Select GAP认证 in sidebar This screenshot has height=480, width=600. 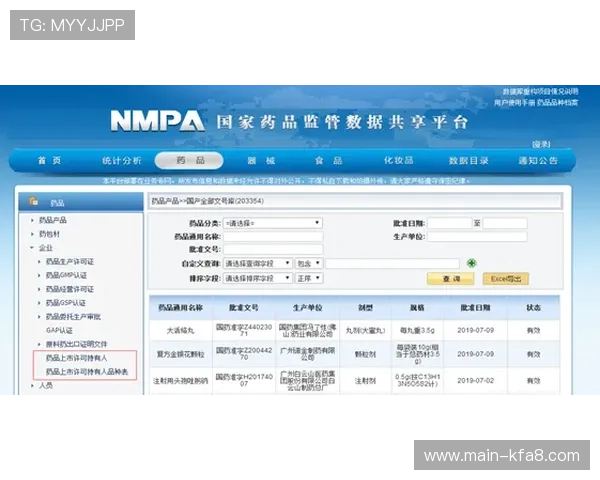coord(59,330)
